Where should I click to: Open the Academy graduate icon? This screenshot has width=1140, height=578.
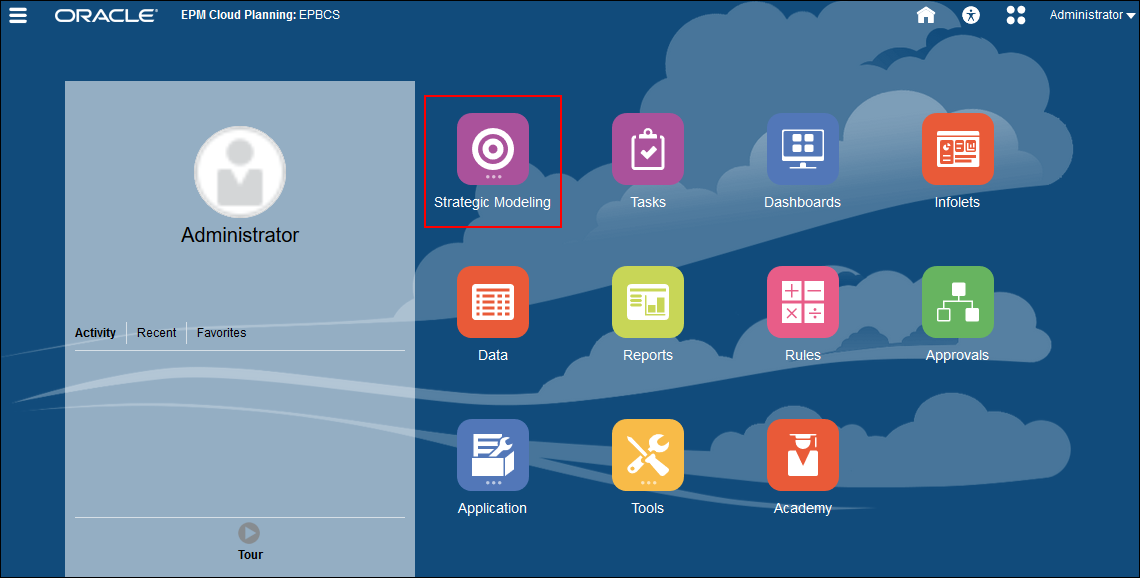click(803, 454)
